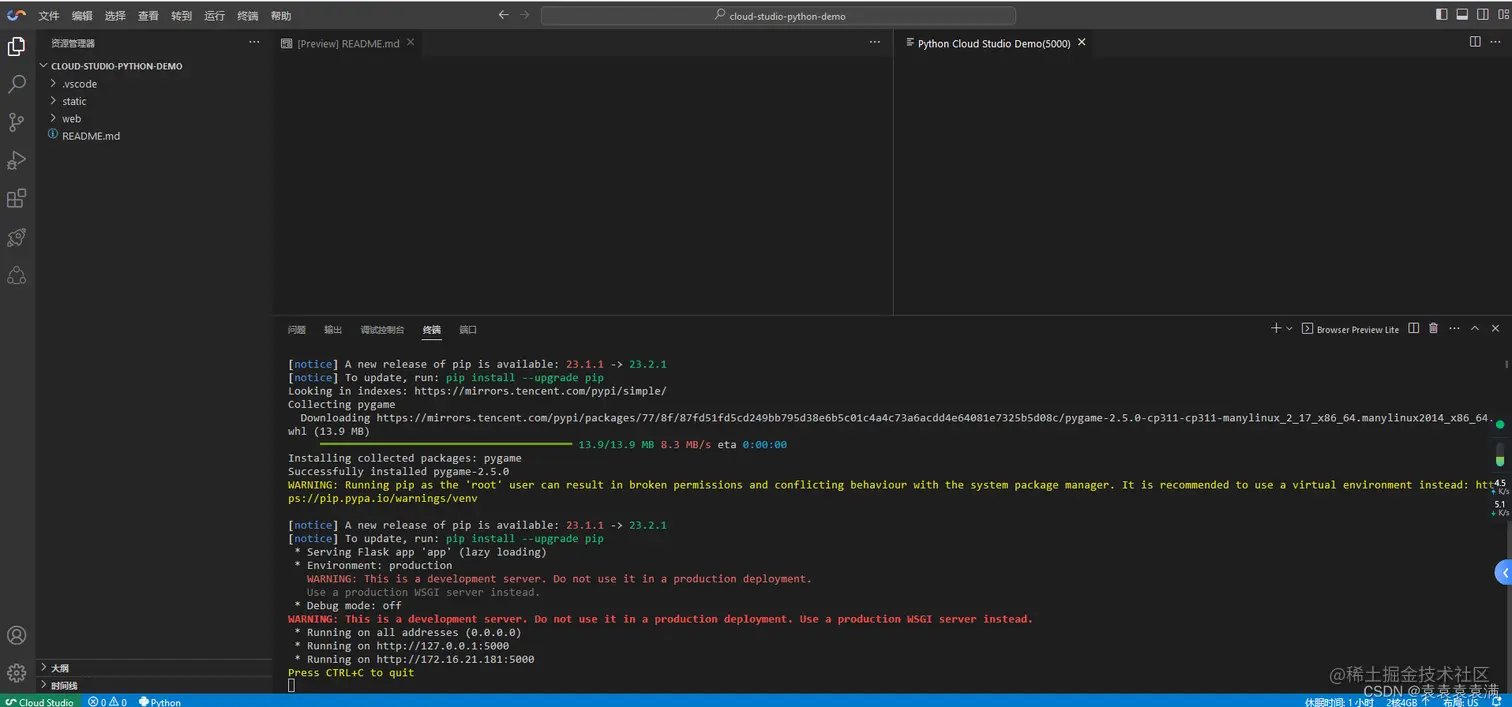Screen dimensions: 1512x707
Task: Collapse the CLOUD-STUDIO-PYTHON-DEMO root folder
Action: pos(154,66)
